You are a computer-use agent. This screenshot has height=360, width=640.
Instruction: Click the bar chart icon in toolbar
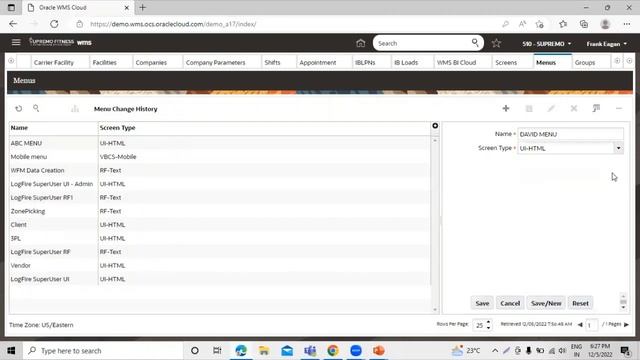(x=75, y=109)
